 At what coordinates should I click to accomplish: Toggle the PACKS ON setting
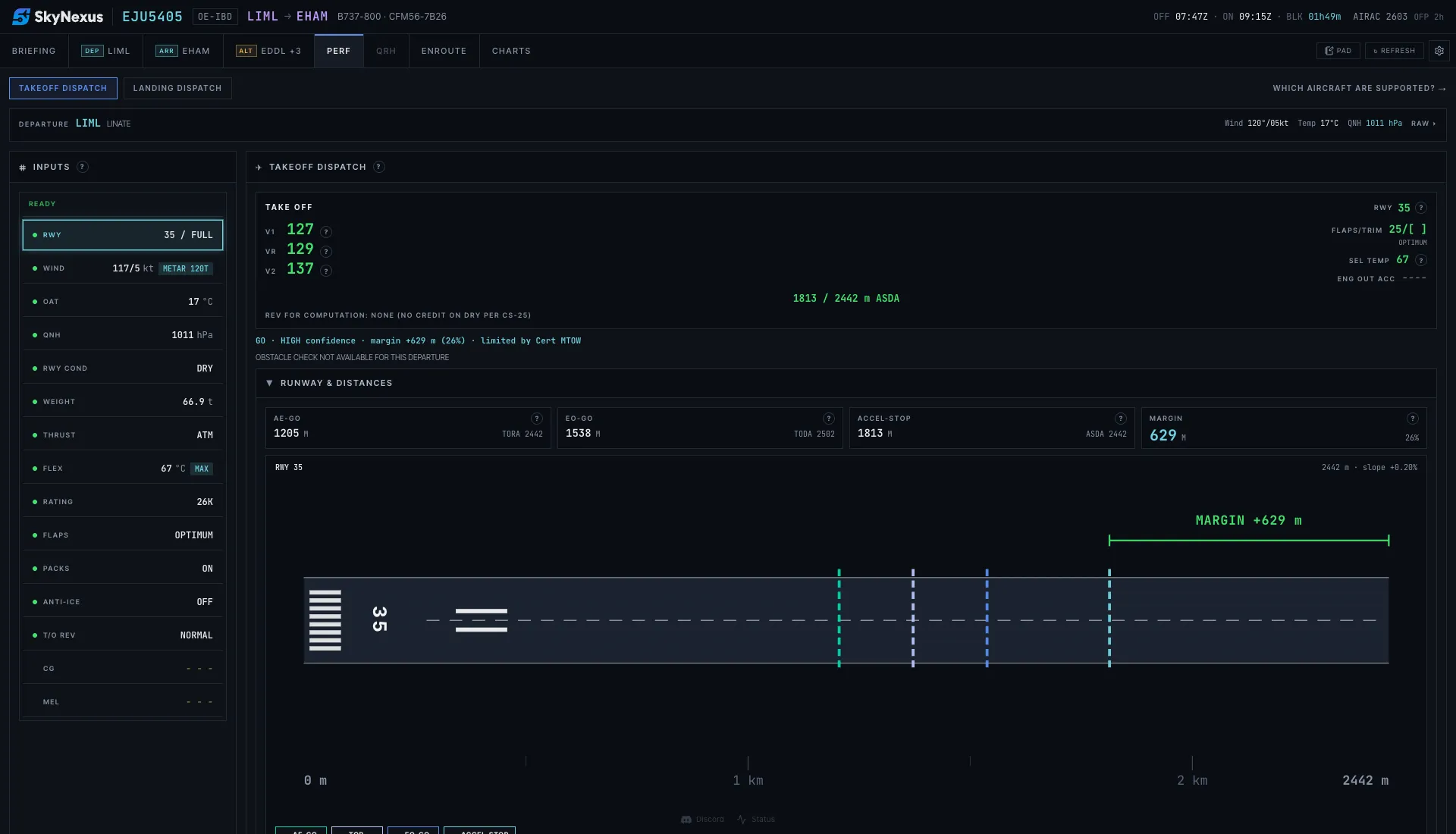(123, 569)
